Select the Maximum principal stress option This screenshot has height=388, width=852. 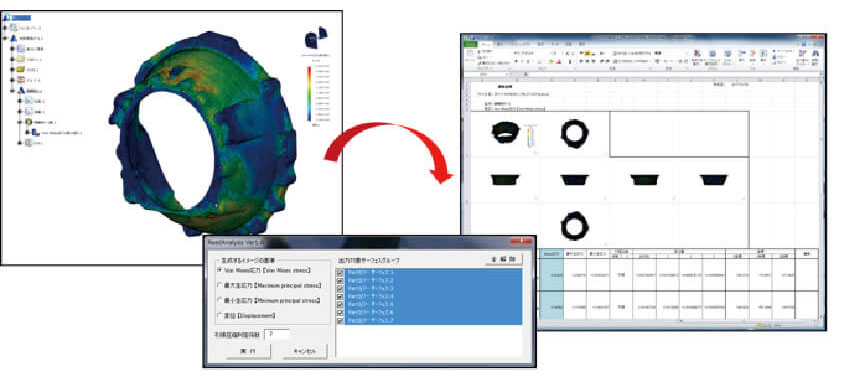[x=220, y=285]
